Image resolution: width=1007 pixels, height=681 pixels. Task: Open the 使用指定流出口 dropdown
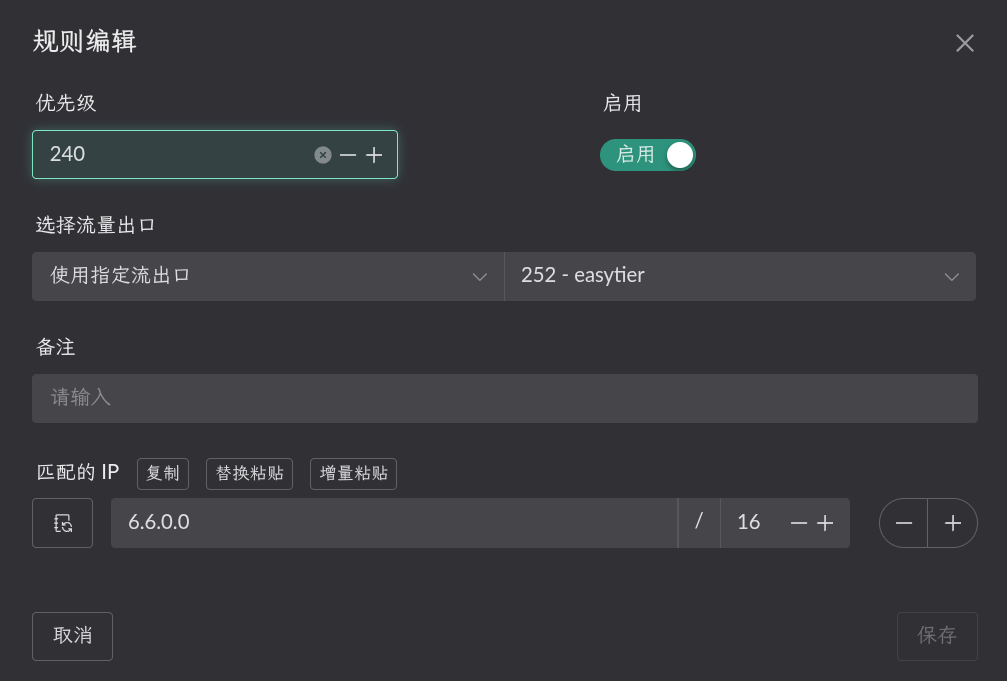(268, 276)
